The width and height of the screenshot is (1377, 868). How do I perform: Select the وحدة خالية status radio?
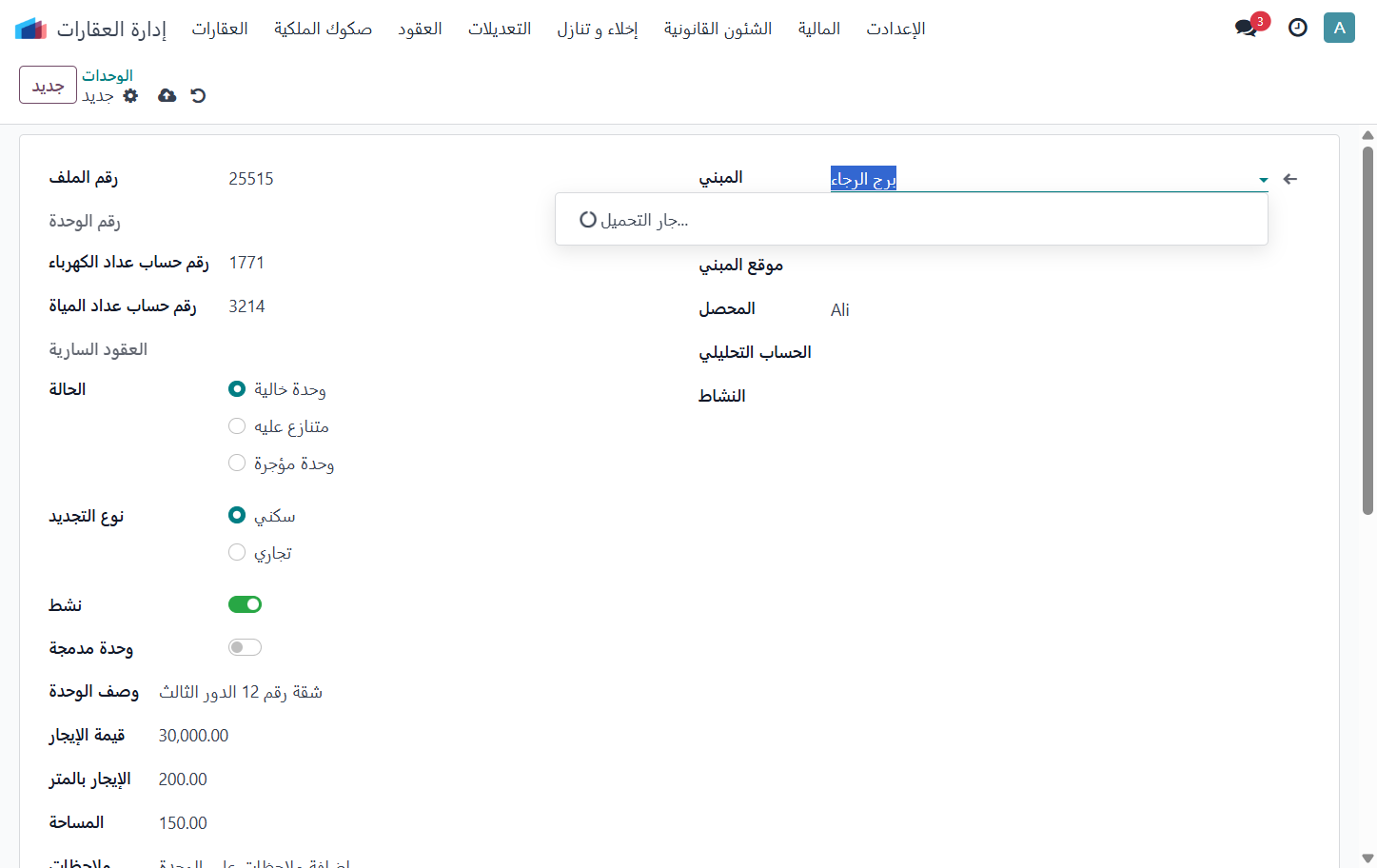tap(237, 388)
